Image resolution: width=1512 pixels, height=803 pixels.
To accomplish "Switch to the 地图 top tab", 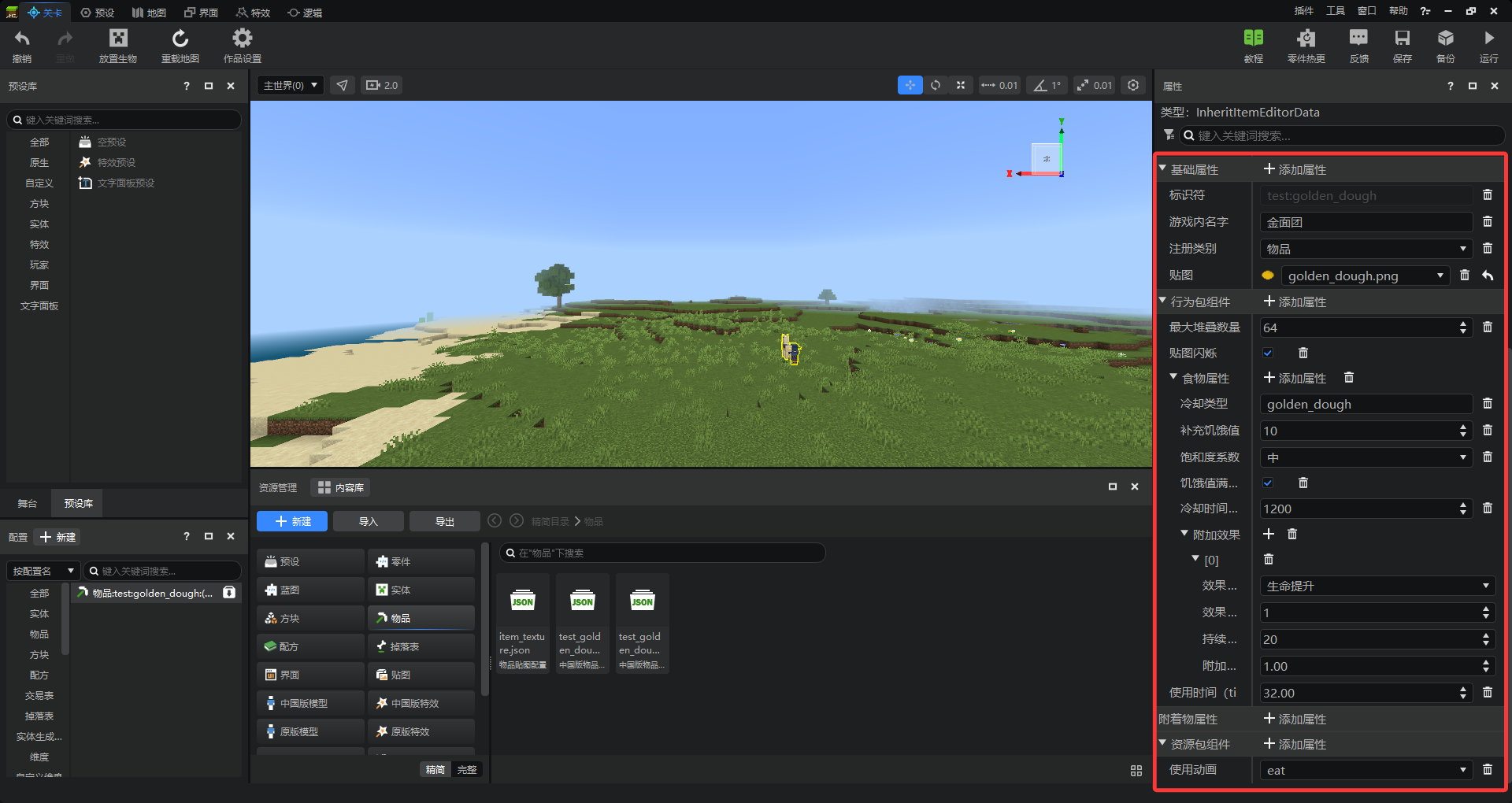I will click(x=149, y=12).
